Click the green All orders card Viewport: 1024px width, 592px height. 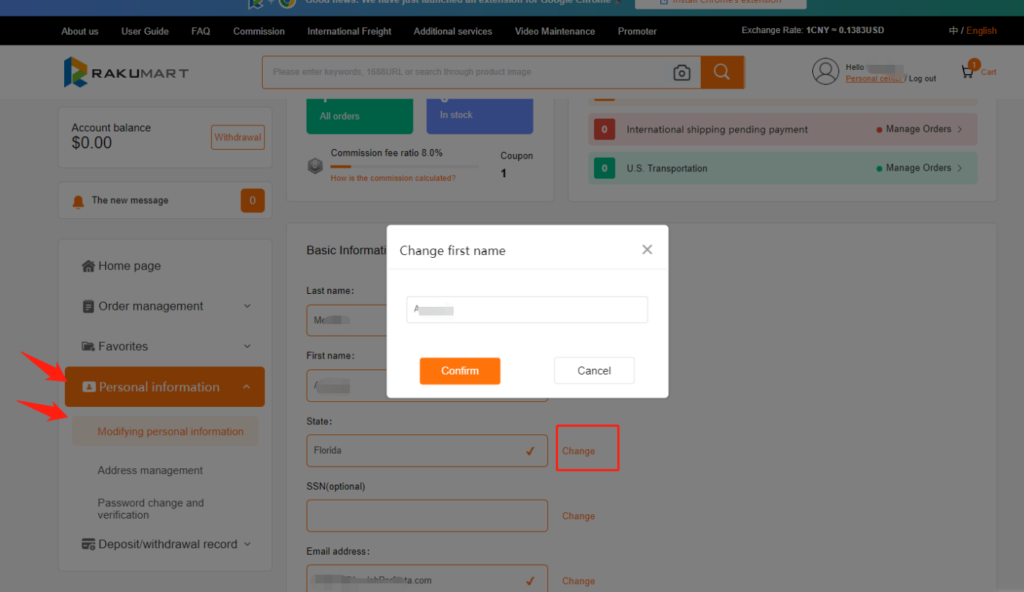[x=360, y=116]
